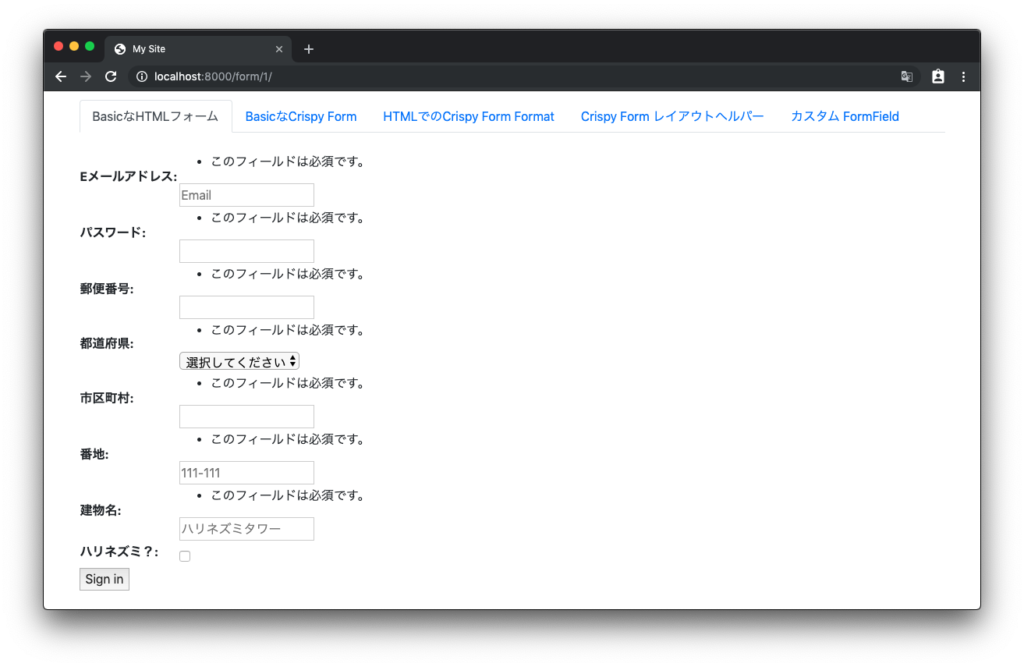
Task: Click the 建物名 input with ハリネズミタワー placeholder
Action: tap(246, 528)
